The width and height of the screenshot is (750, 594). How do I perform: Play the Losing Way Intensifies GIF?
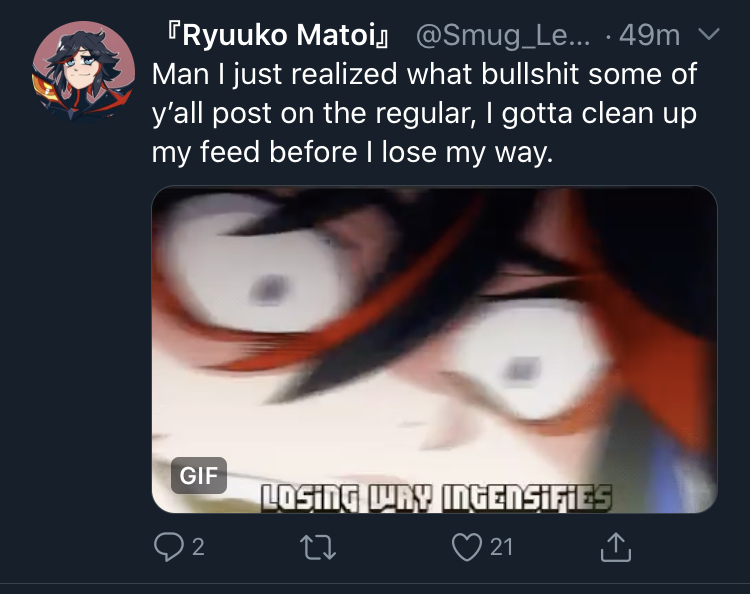434,349
